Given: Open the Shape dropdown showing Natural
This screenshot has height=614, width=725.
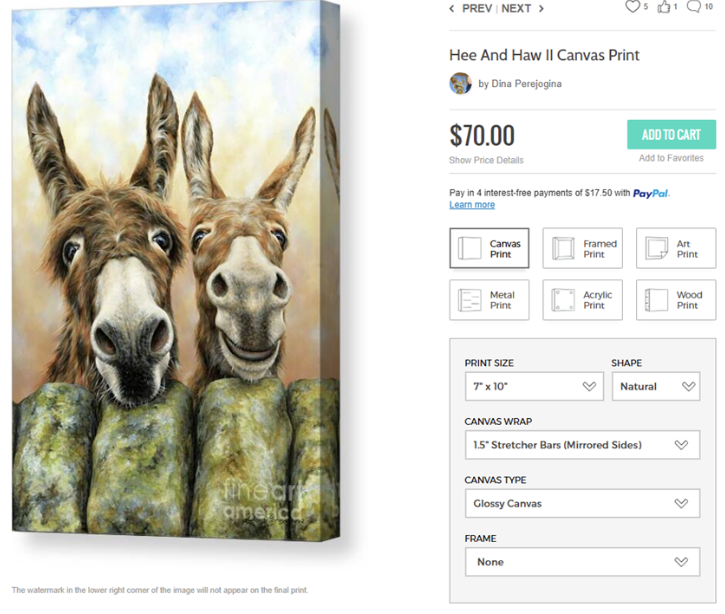Looking at the screenshot, I should point(655,386).
